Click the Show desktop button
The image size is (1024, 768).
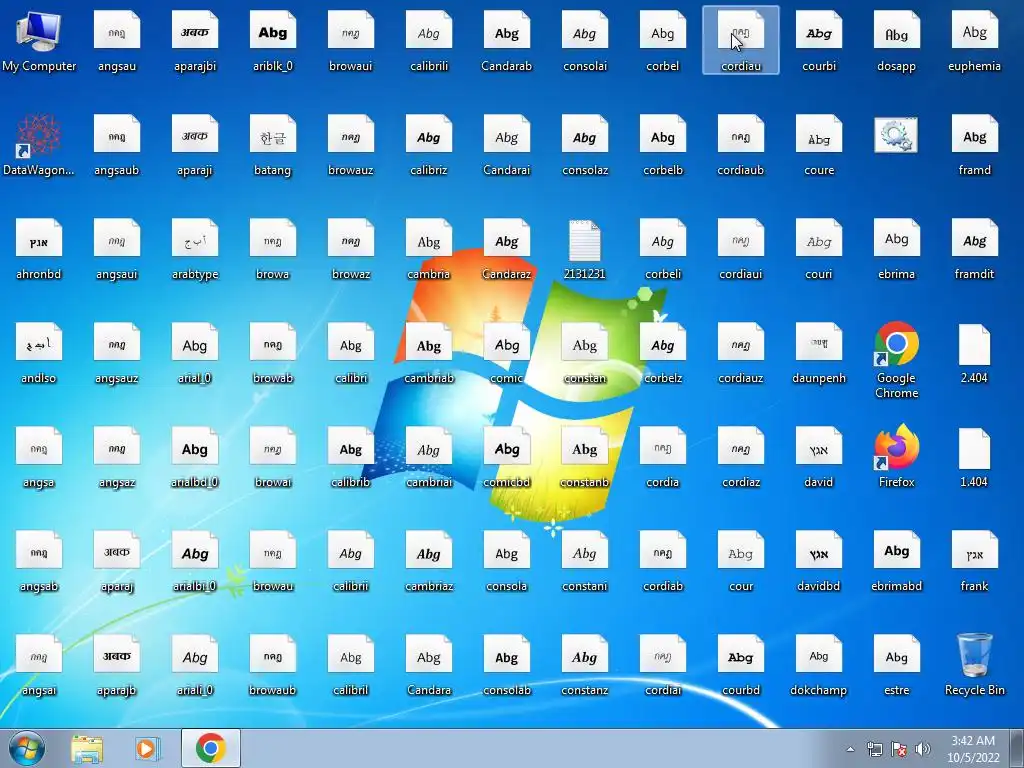(1017, 748)
